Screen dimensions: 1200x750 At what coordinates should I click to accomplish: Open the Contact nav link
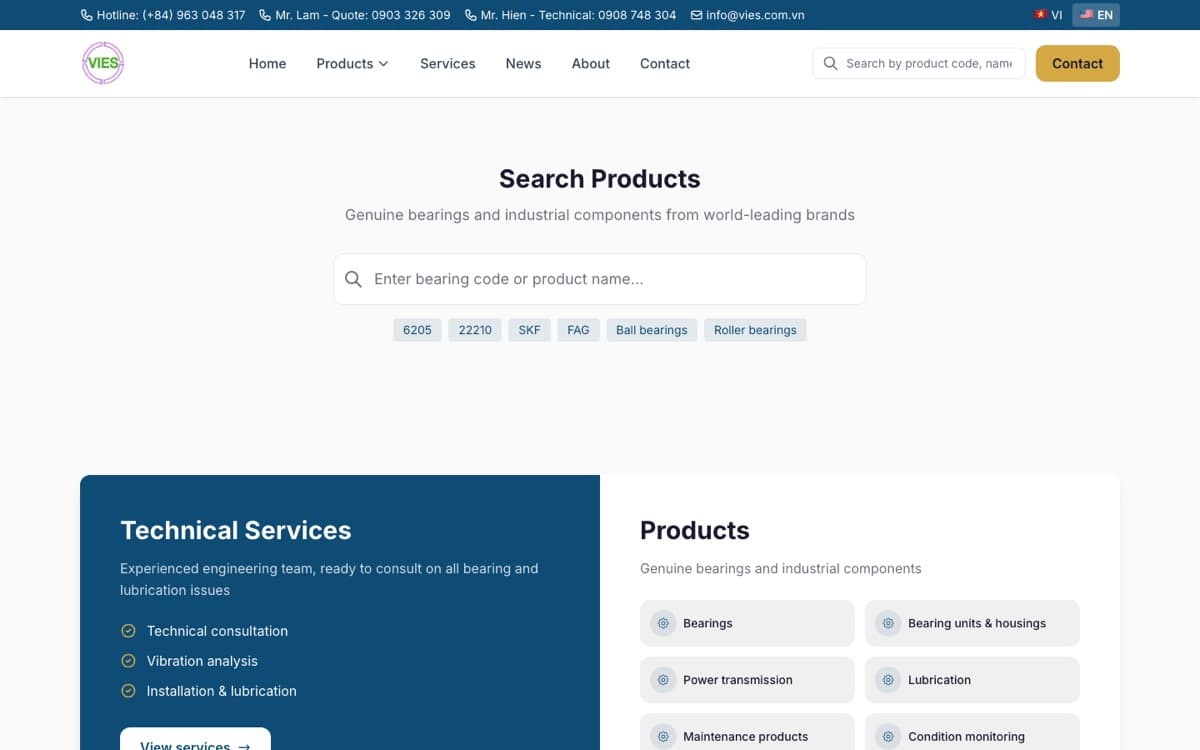click(x=665, y=63)
